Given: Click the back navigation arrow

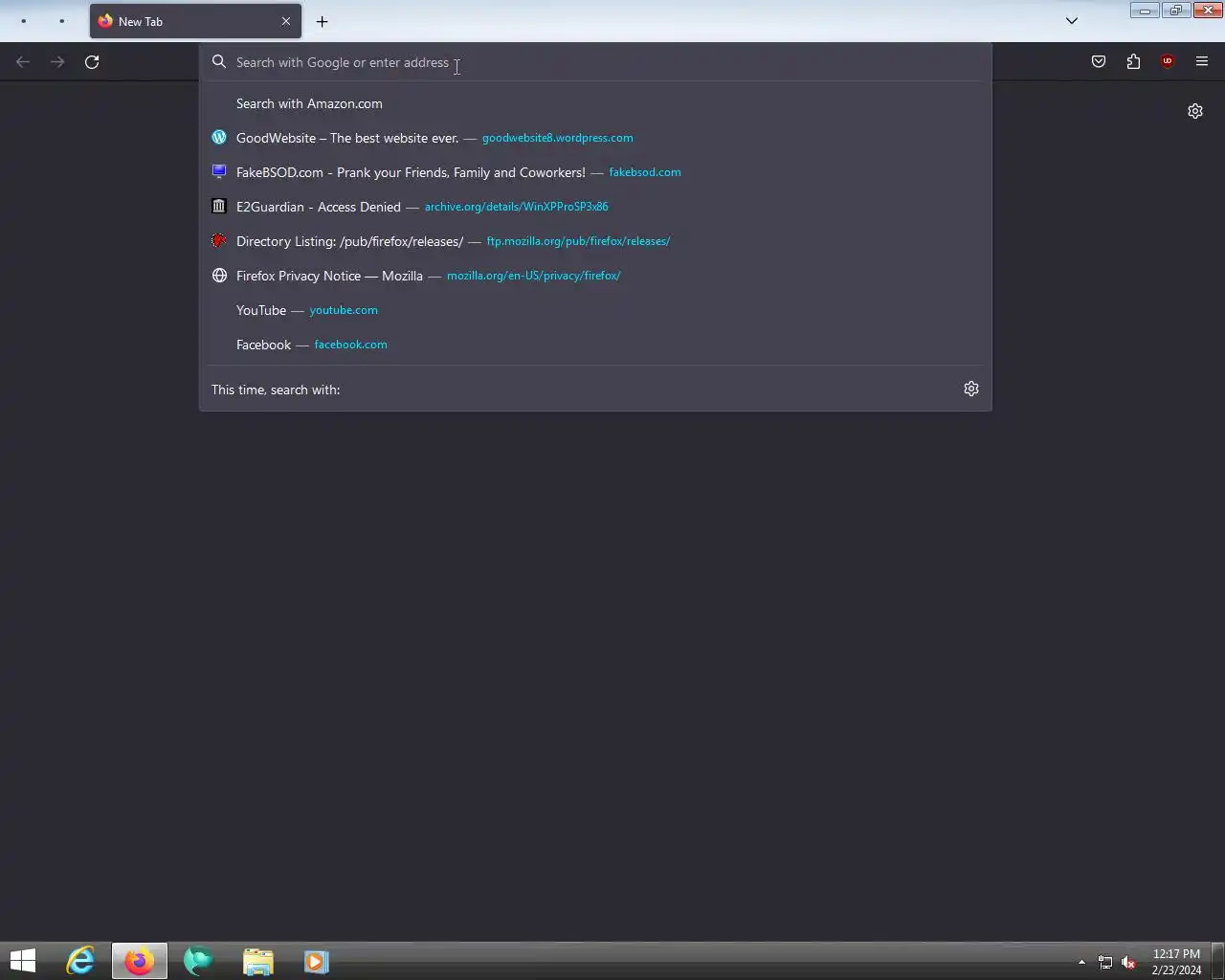Looking at the screenshot, I should (x=23, y=62).
